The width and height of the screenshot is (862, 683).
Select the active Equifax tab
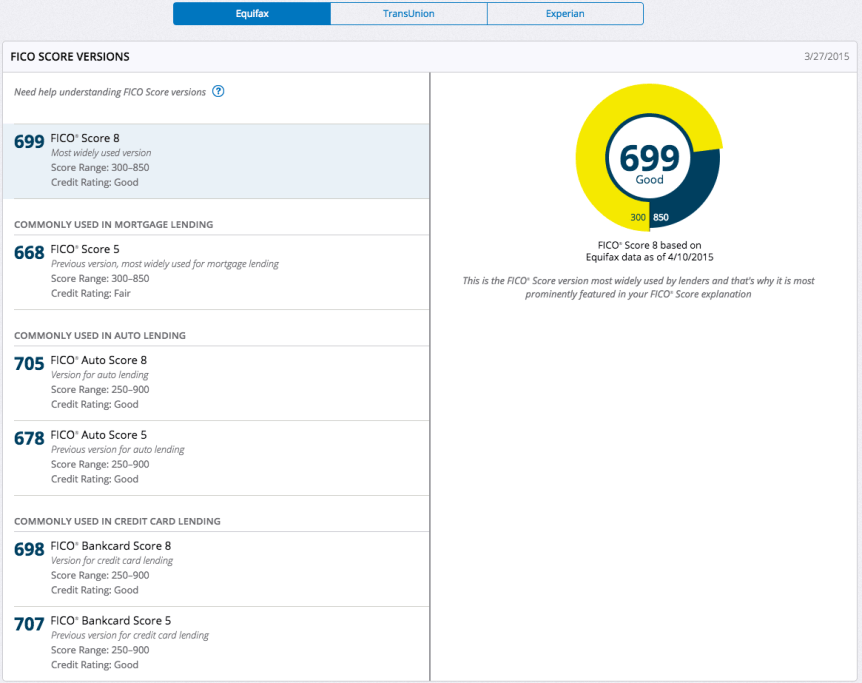point(251,13)
